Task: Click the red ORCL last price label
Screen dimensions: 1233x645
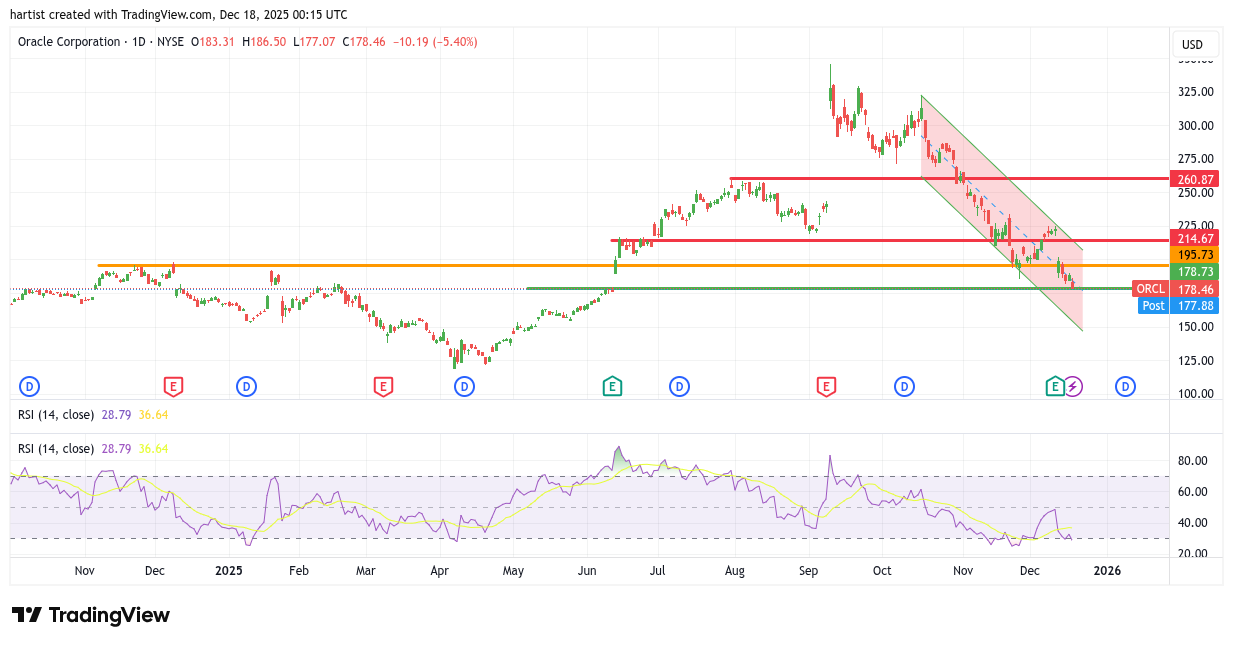Action: pyautogui.click(x=1176, y=289)
